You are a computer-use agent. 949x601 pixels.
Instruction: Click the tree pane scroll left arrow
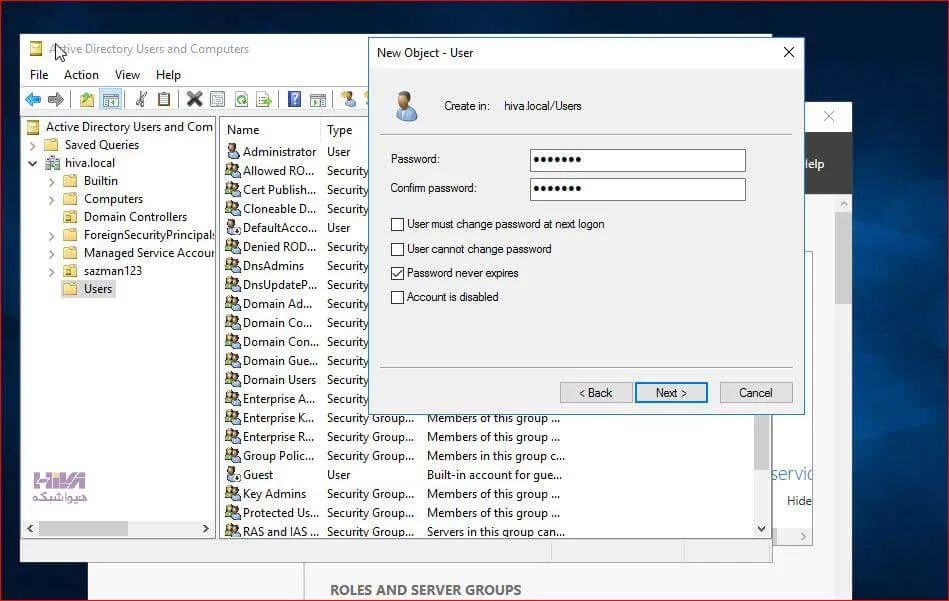(x=30, y=528)
